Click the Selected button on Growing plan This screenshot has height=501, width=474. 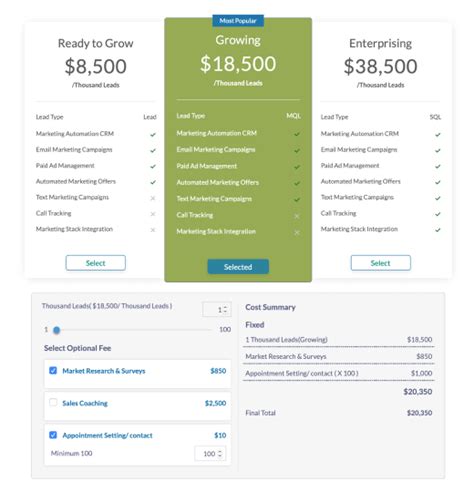[x=238, y=267]
